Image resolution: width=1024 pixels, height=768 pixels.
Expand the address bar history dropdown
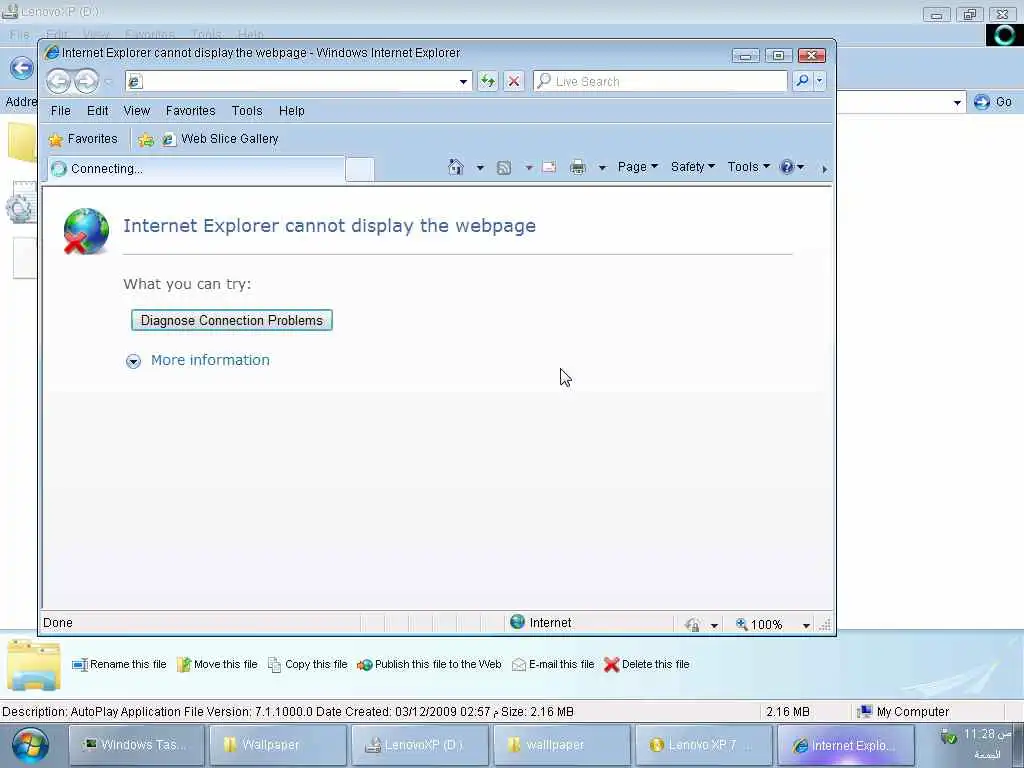tap(463, 82)
